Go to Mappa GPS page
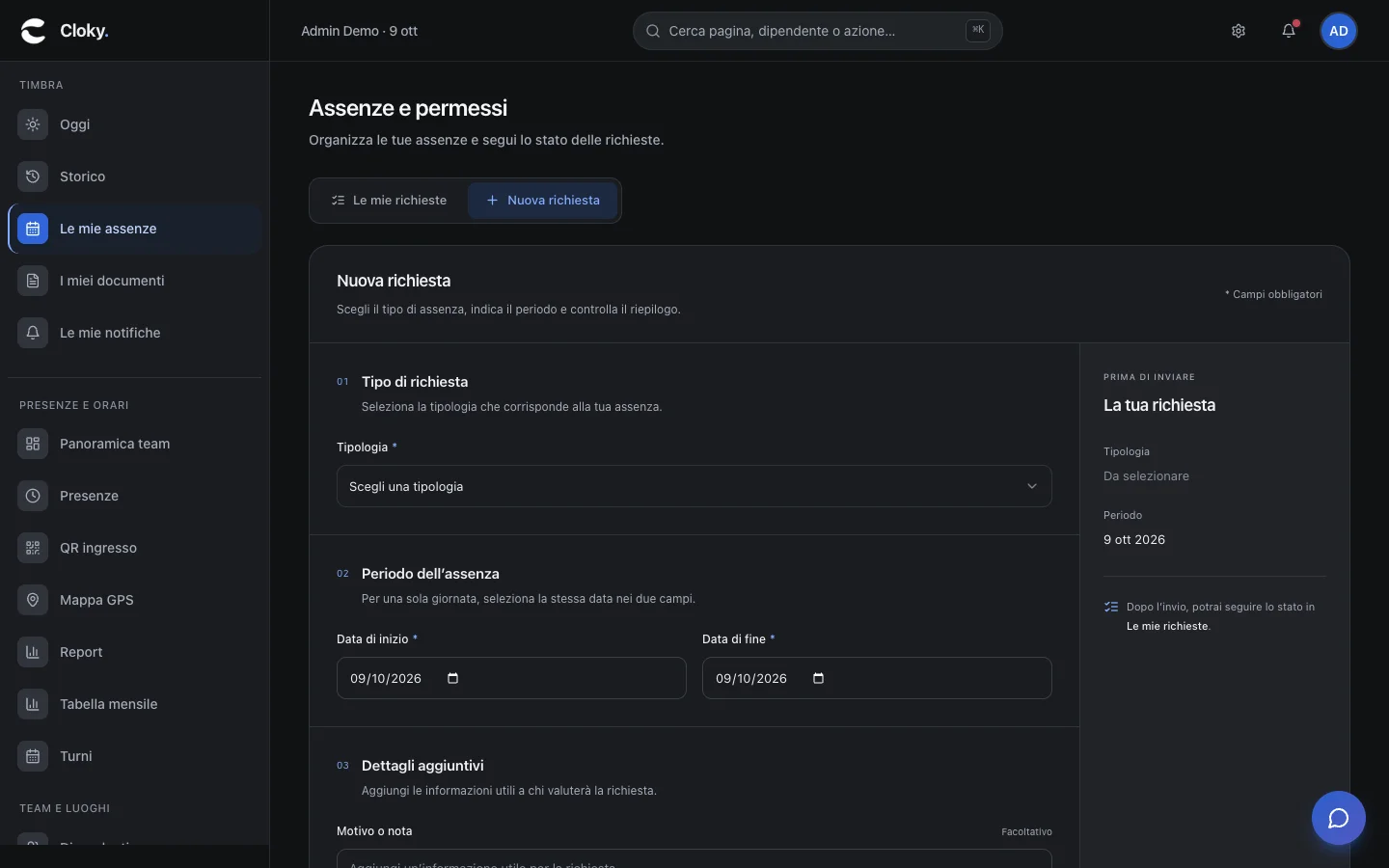 pos(135,600)
